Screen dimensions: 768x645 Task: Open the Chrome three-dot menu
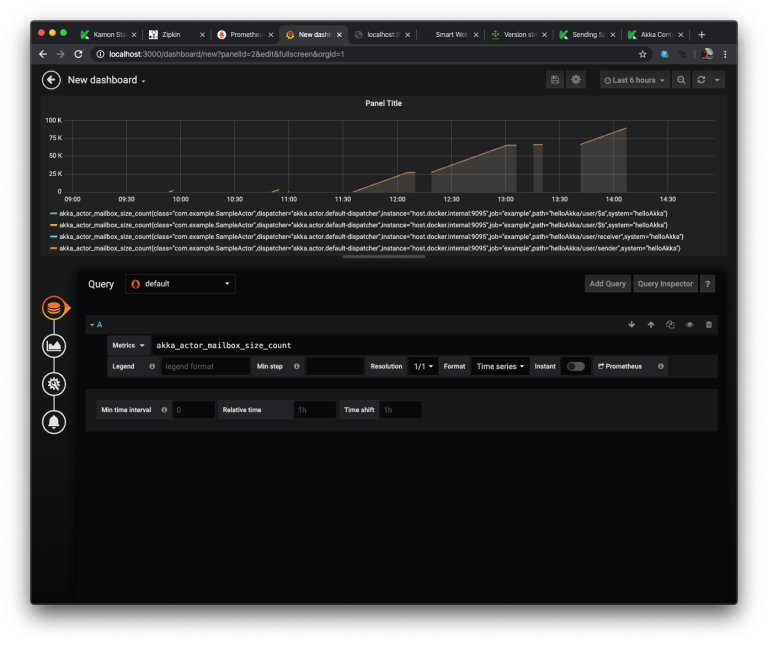pos(725,54)
